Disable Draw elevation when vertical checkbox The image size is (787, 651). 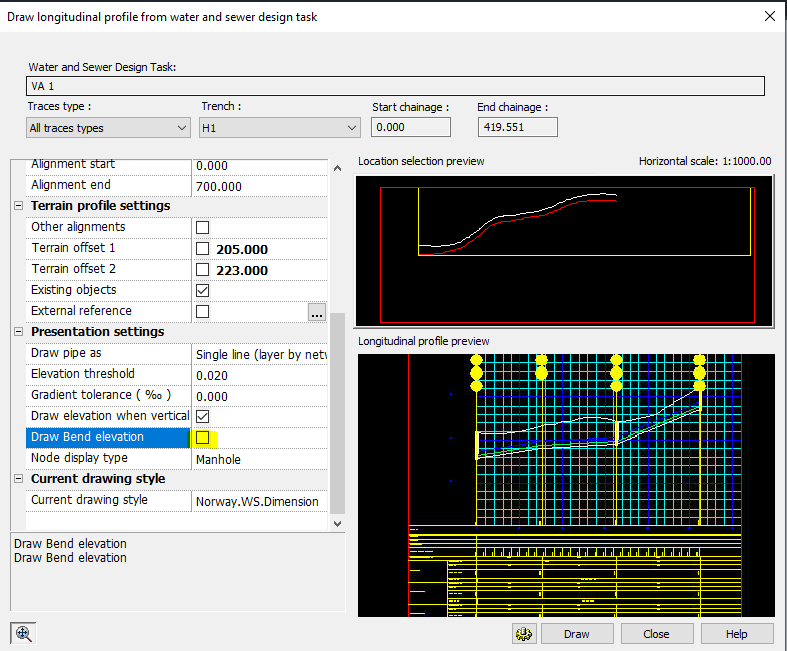click(203, 416)
